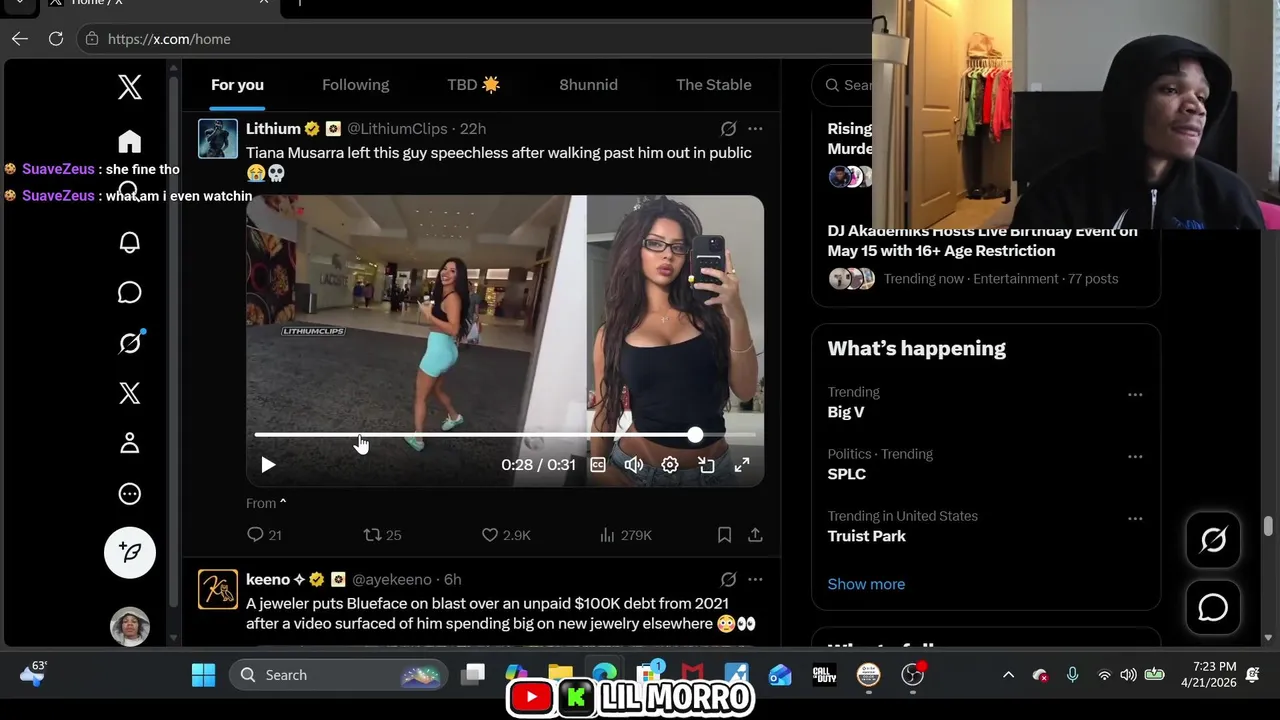1280x720 pixels.
Task: Enter fullscreen on the video
Action: click(742, 465)
